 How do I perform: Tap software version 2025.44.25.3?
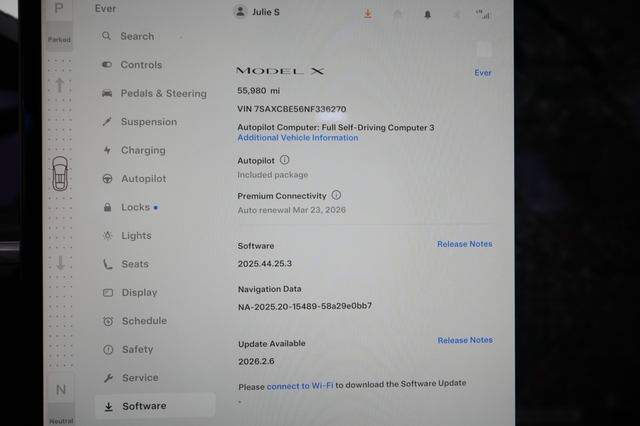tap(265, 264)
